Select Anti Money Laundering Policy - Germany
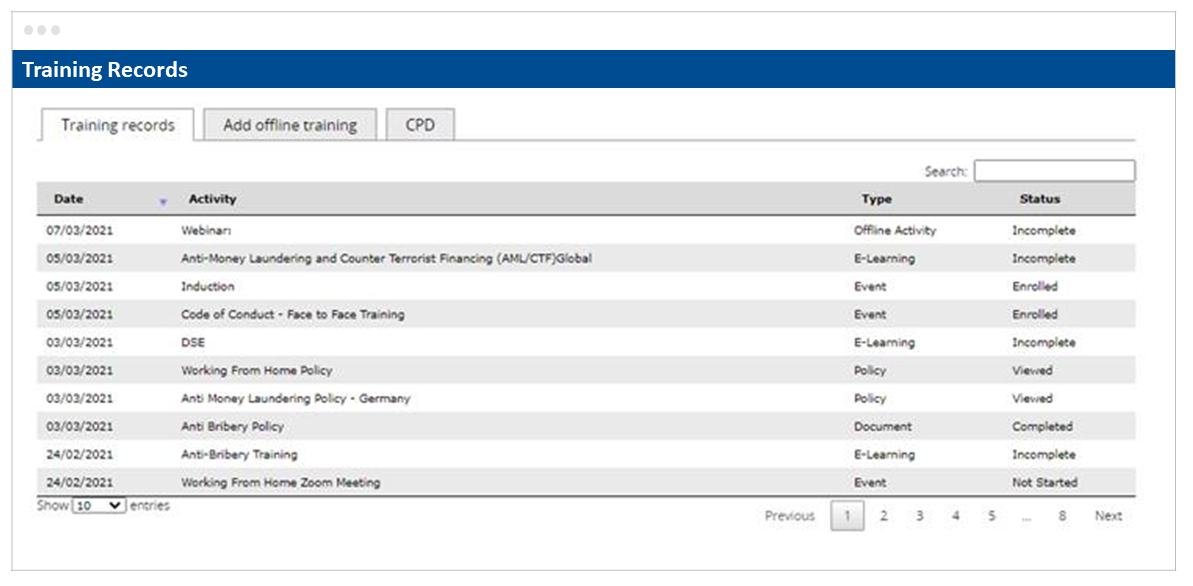 point(296,399)
